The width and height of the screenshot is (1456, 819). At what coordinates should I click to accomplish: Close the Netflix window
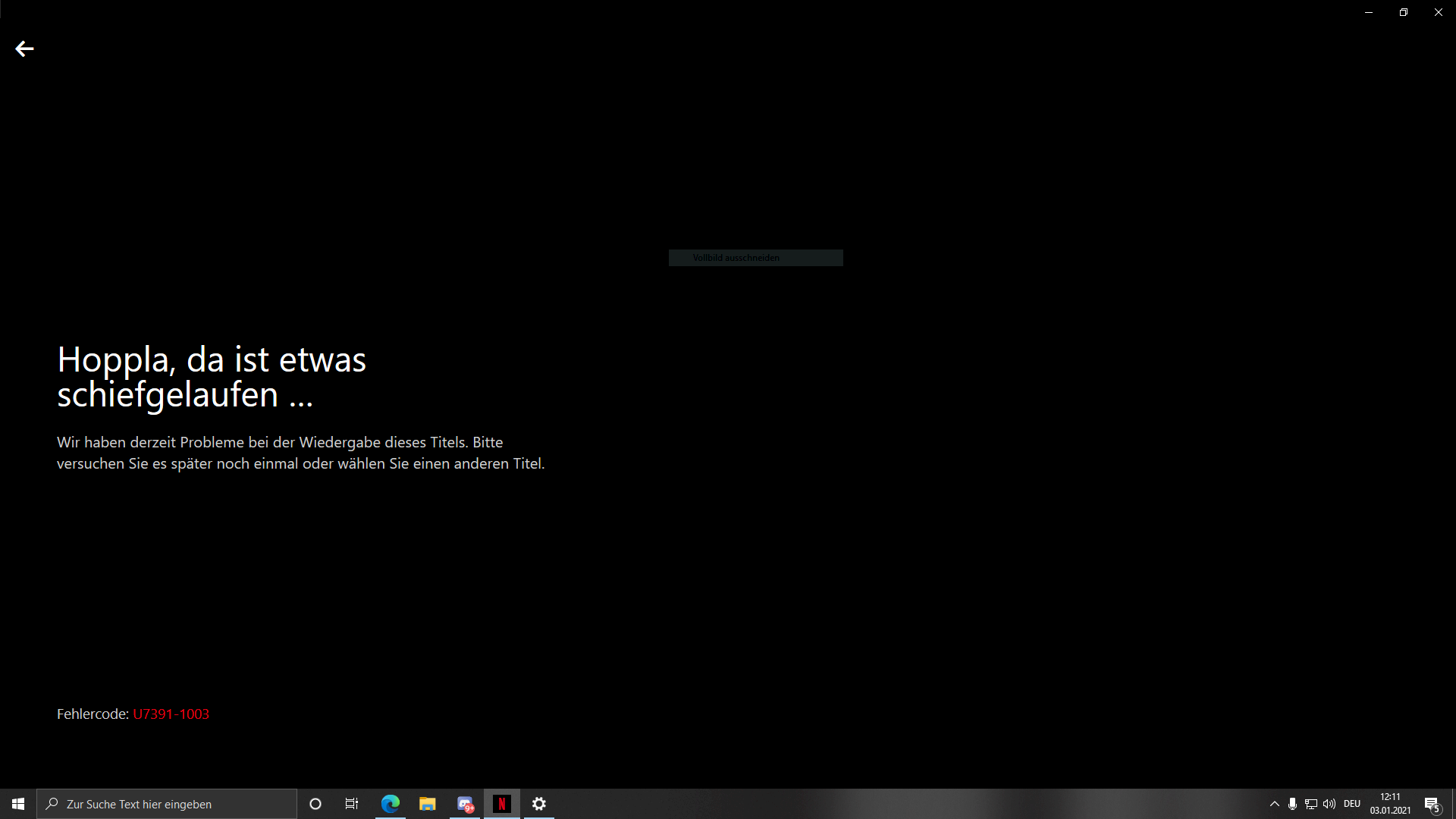(1439, 12)
